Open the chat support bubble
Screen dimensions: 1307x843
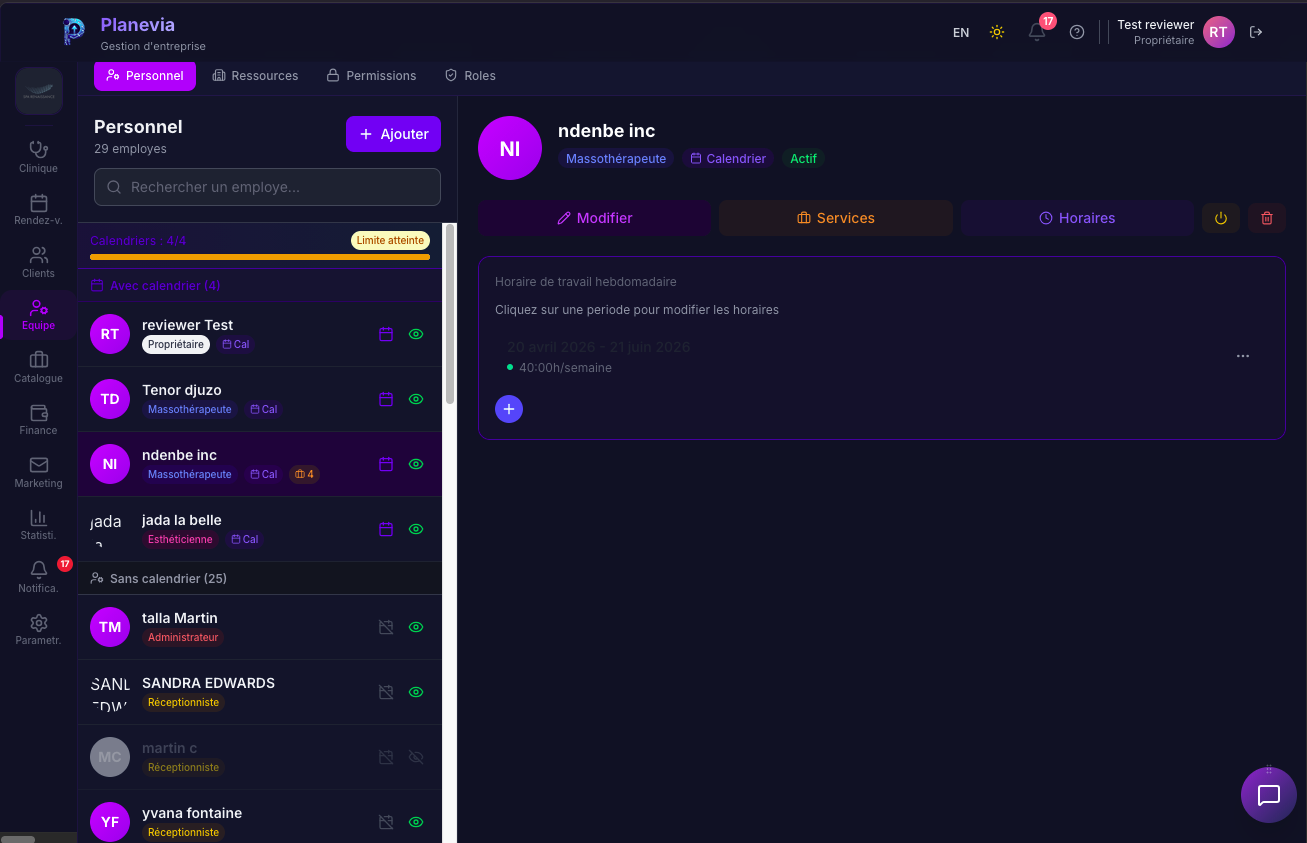coord(1269,795)
